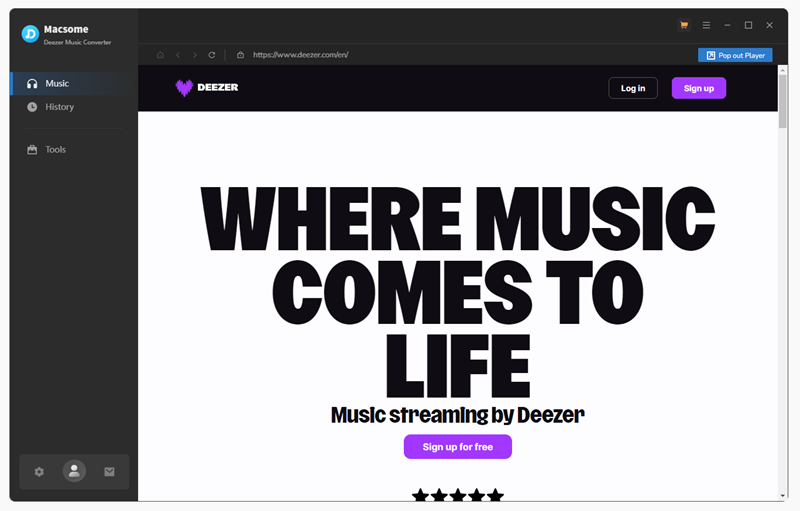Close the Macsome window

click(769, 25)
